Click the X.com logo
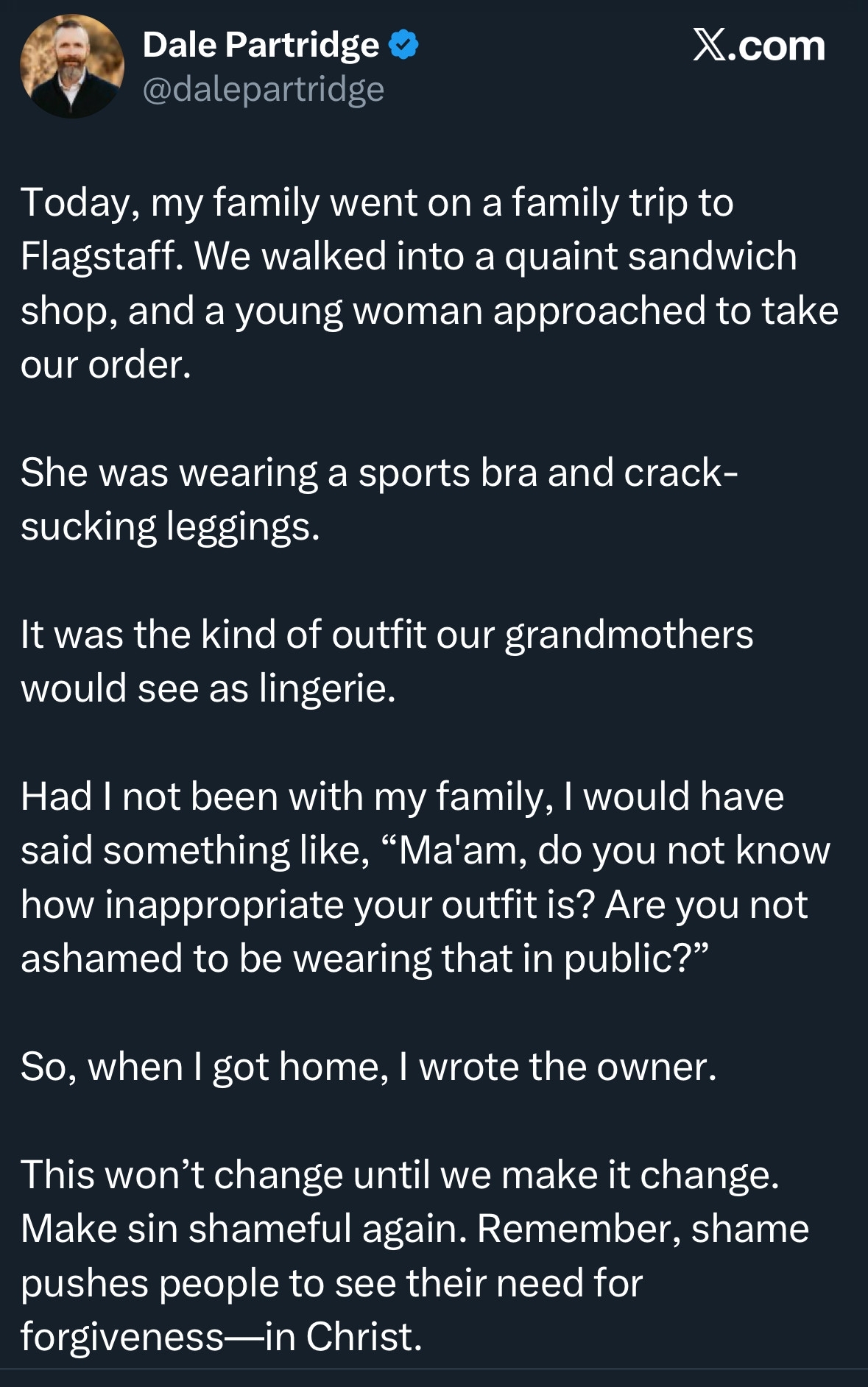This screenshot has width=868, height=1387. point(758,46)
